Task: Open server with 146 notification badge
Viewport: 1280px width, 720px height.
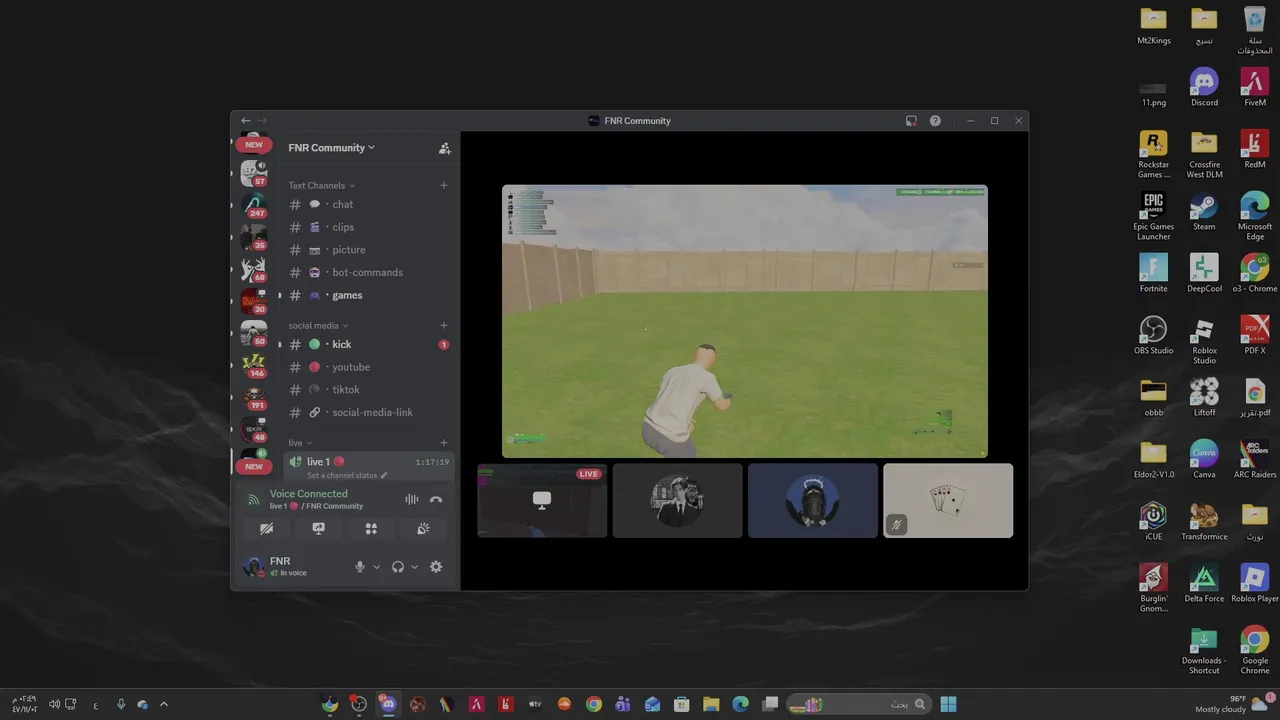Action: pos(254,366)
